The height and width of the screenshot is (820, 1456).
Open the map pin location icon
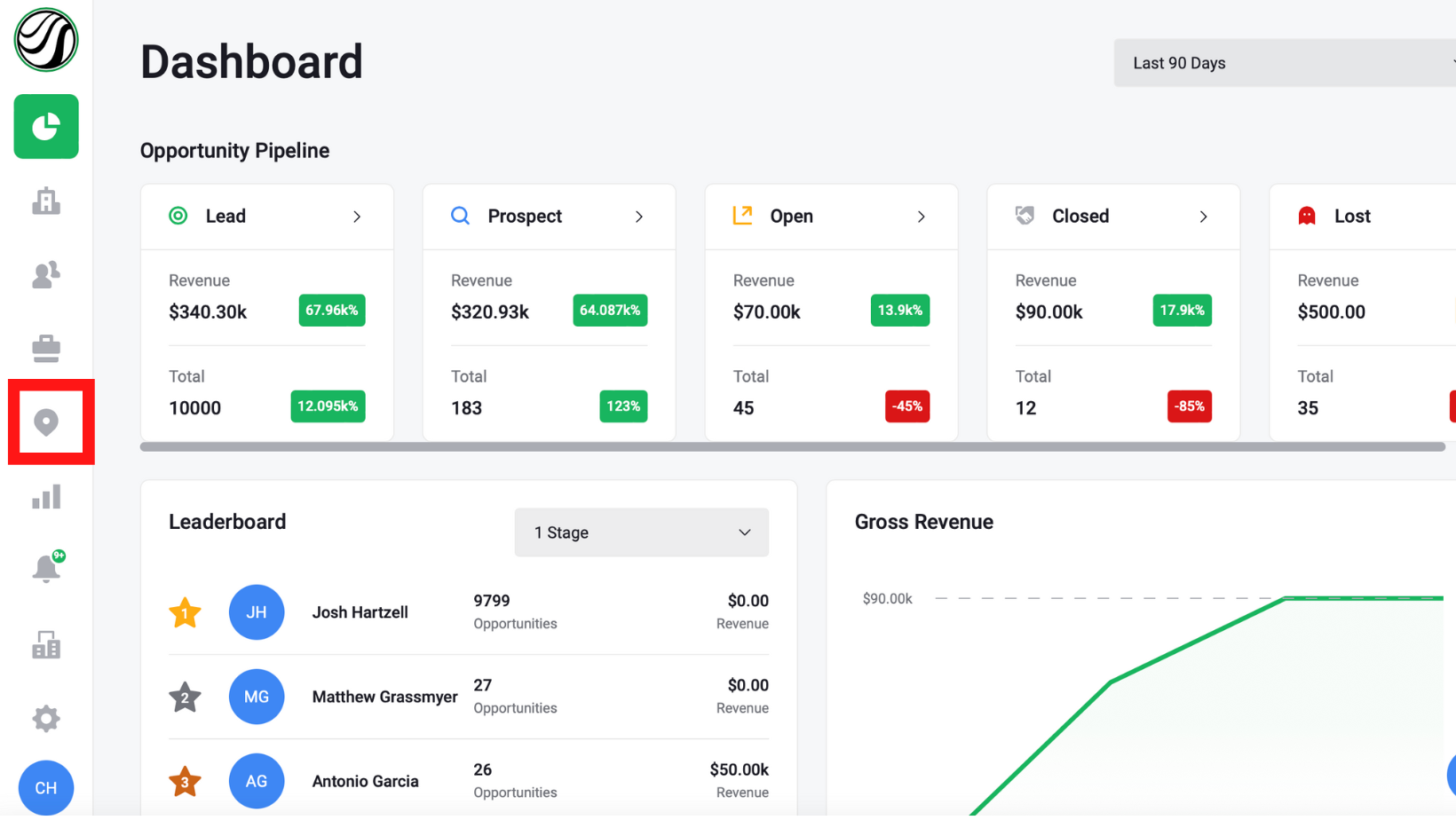coord(46,422)
